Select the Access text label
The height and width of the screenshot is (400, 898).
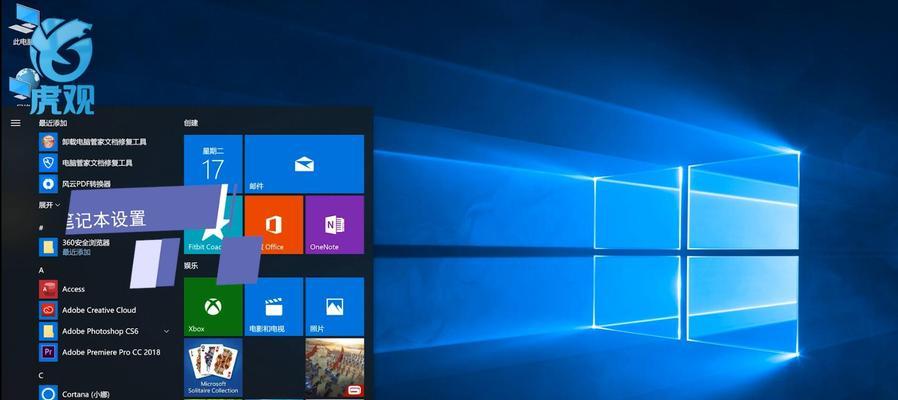73,289
